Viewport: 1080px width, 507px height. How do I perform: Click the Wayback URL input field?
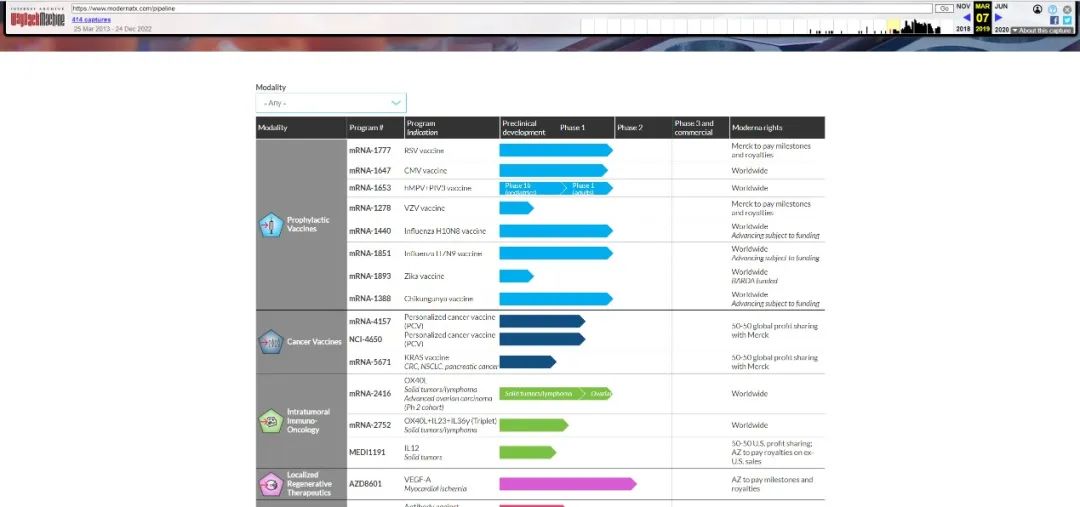point(500,8)
